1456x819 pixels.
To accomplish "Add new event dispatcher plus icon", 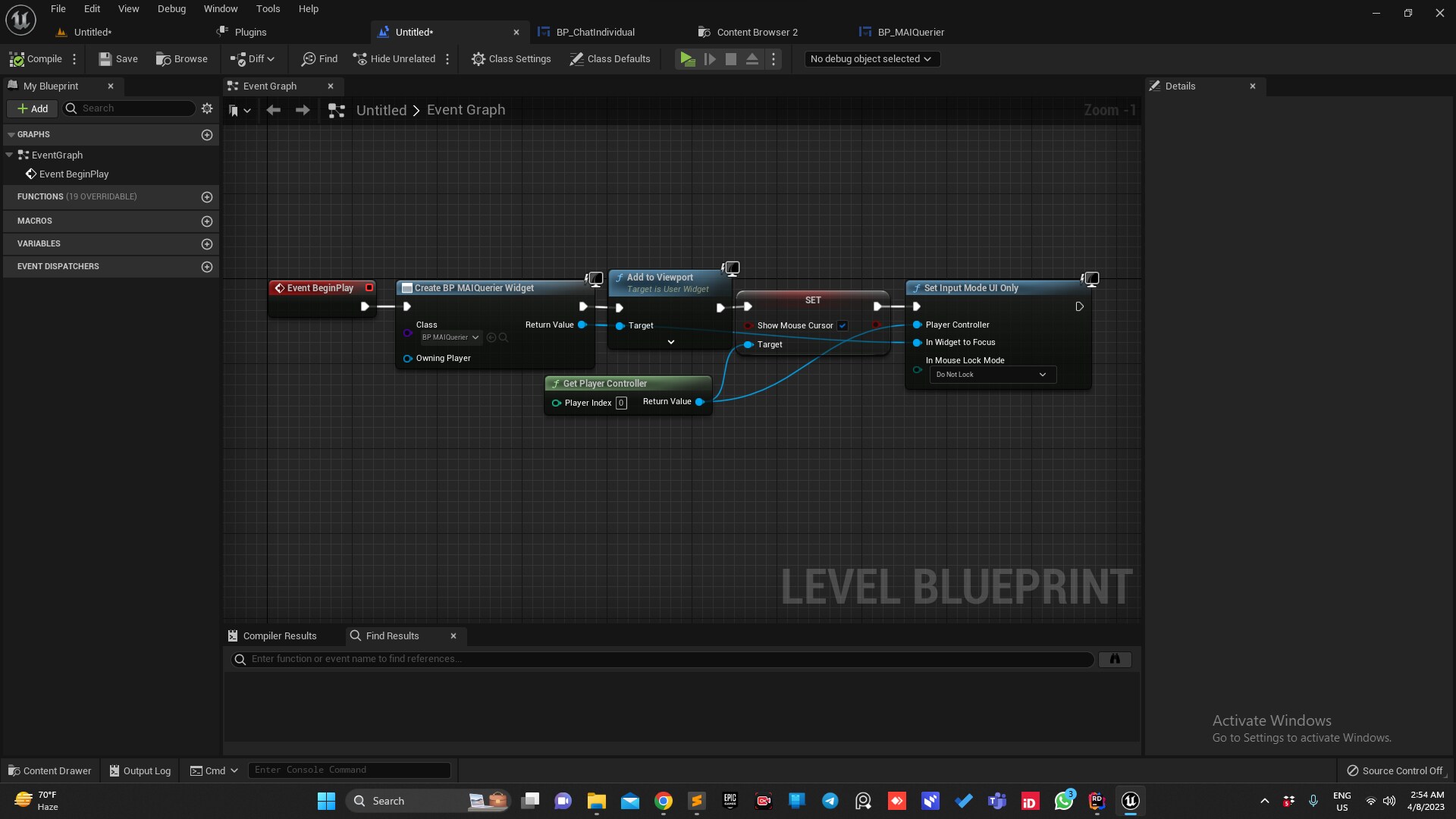I will point(207,267).
